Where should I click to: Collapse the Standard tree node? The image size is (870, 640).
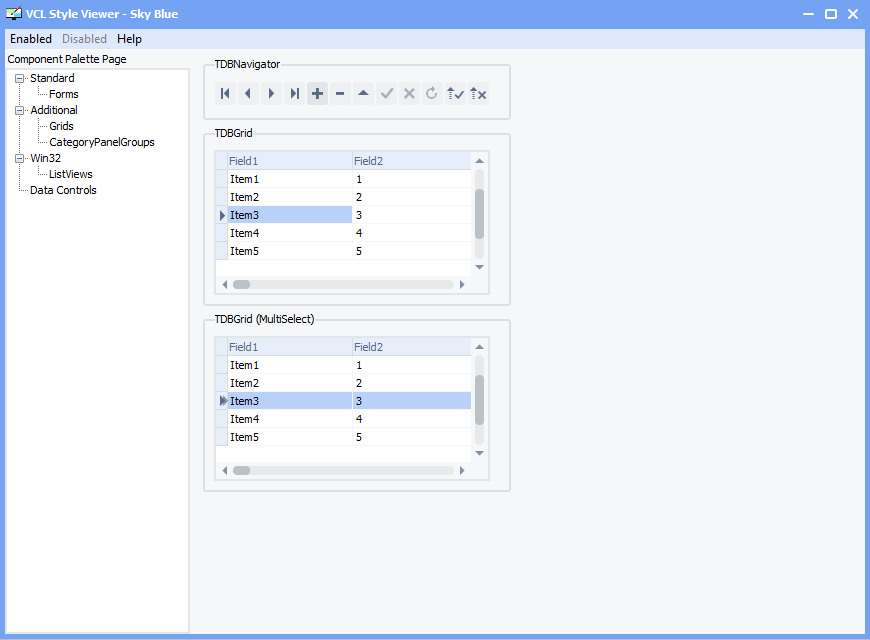[x=19, y=78]
